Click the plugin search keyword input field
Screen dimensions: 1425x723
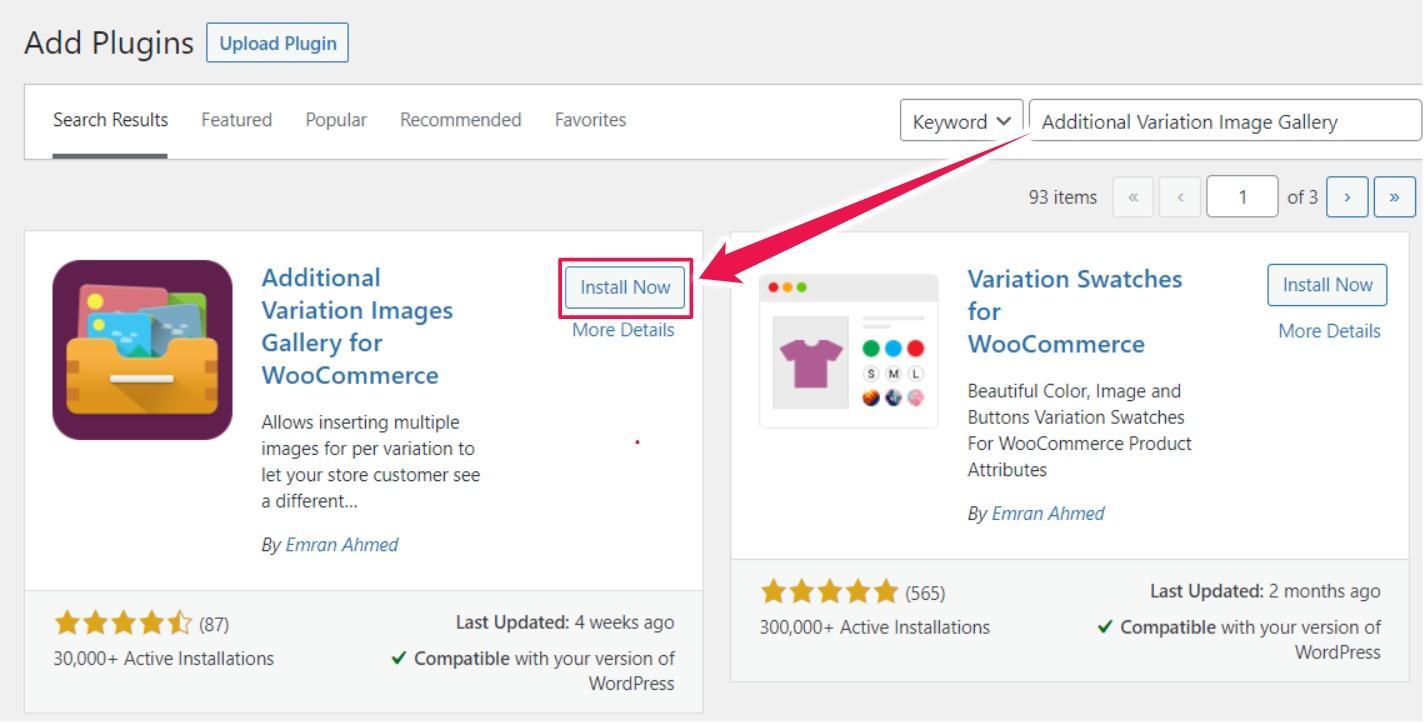click(1226, 121)
